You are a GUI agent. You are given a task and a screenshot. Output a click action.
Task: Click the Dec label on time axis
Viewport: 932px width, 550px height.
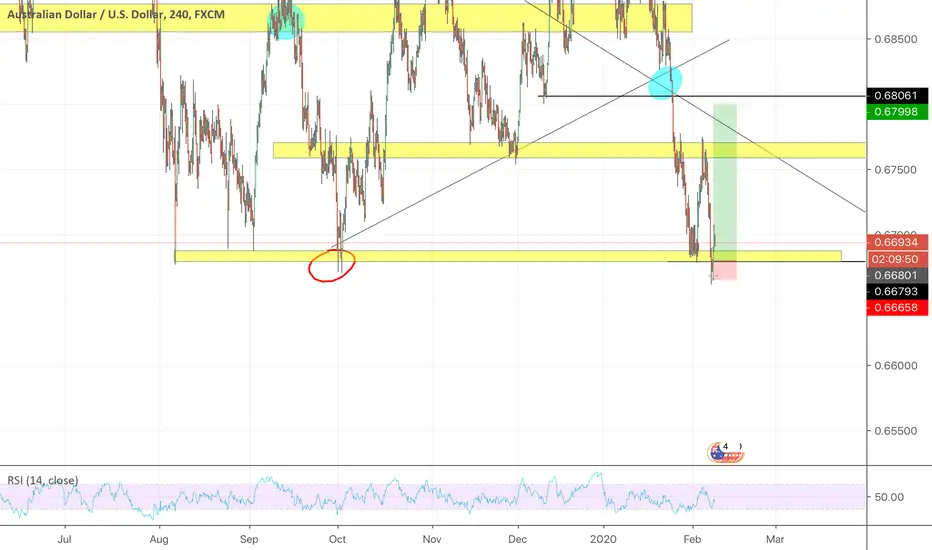(x=518, y=539)
